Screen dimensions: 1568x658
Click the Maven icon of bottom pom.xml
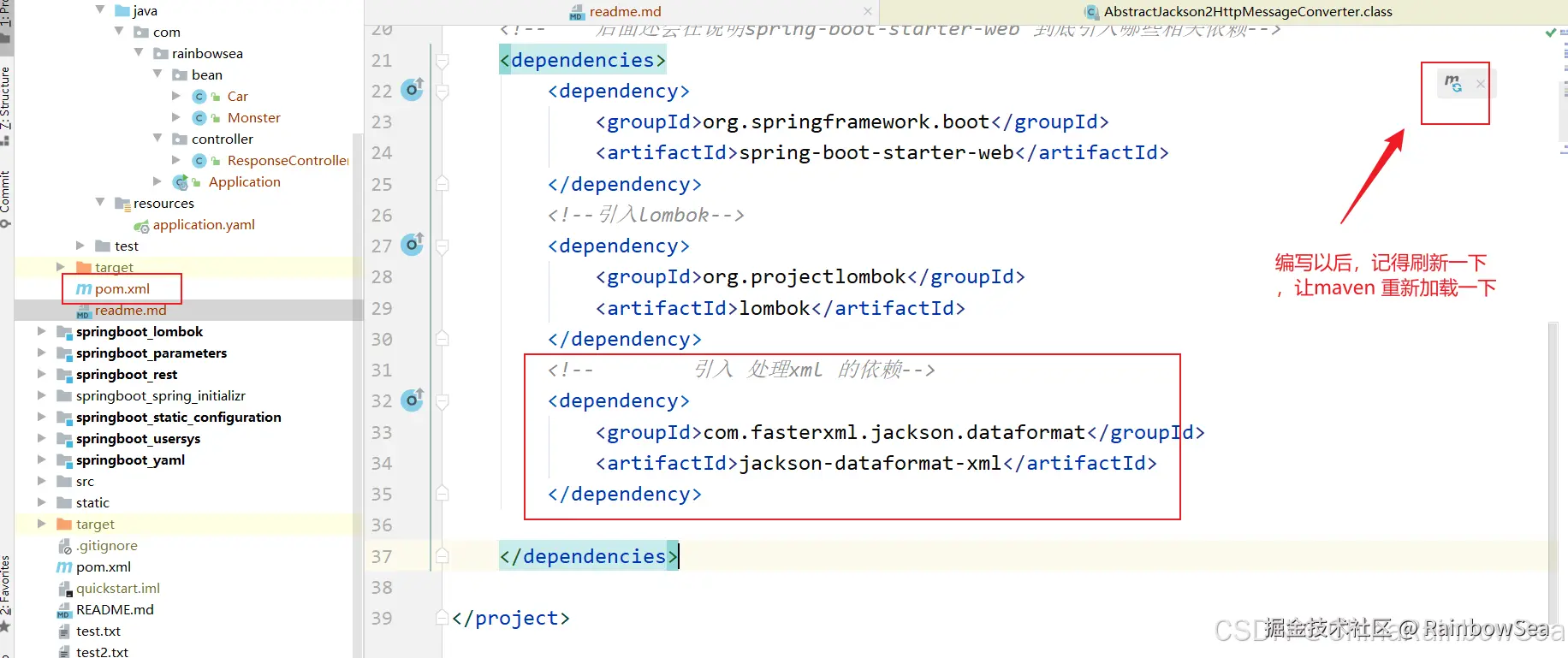[x=64, y=567]
